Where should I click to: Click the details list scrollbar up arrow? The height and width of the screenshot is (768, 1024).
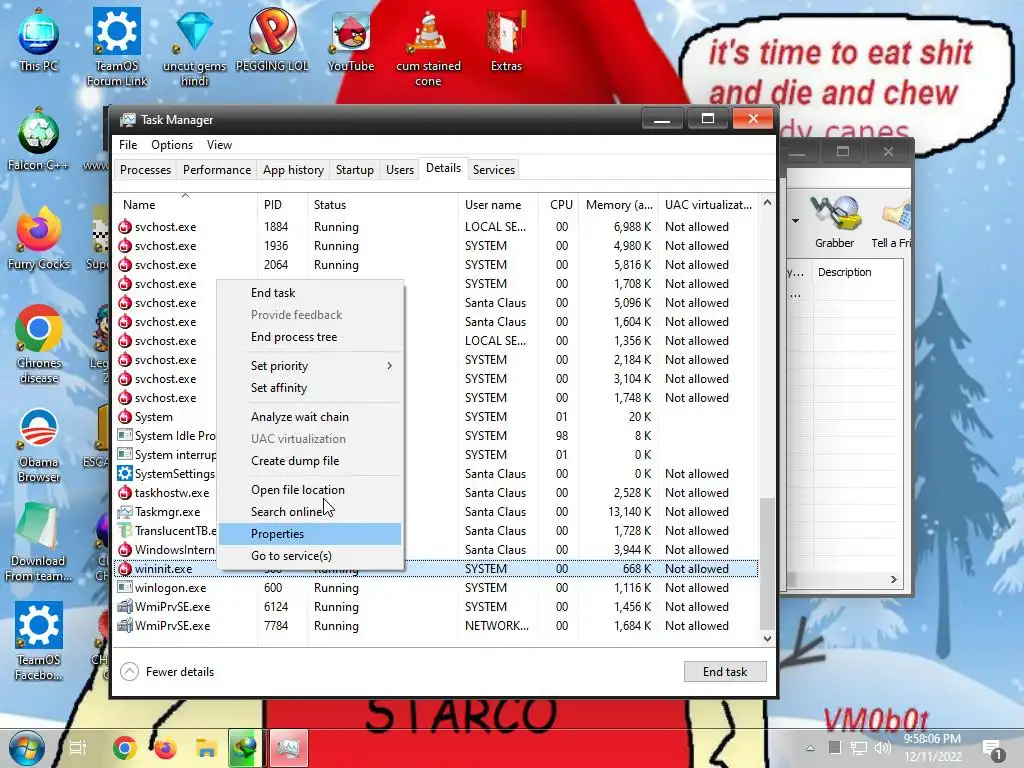pyautogui.click(x=767, y=202)
